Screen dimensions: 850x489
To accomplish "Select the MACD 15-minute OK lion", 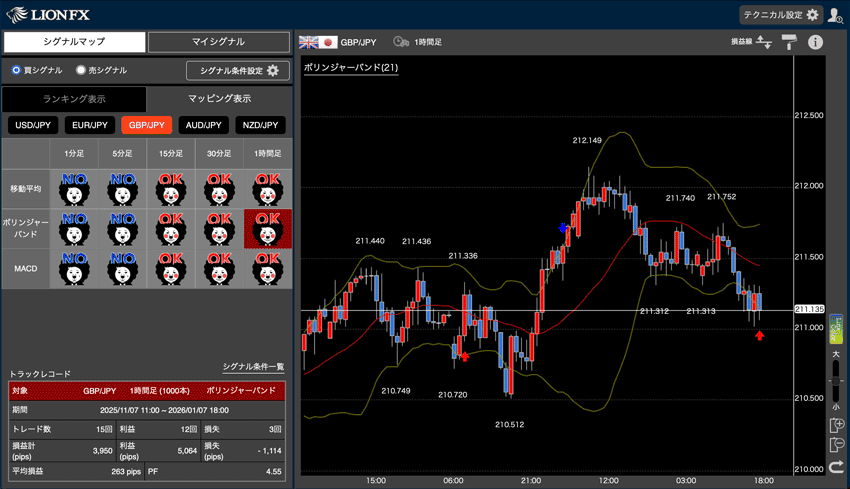I will 171,268.
